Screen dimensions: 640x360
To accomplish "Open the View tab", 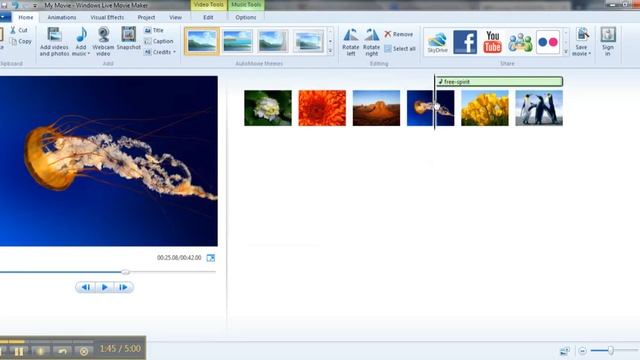I will (x=176, y=18).
